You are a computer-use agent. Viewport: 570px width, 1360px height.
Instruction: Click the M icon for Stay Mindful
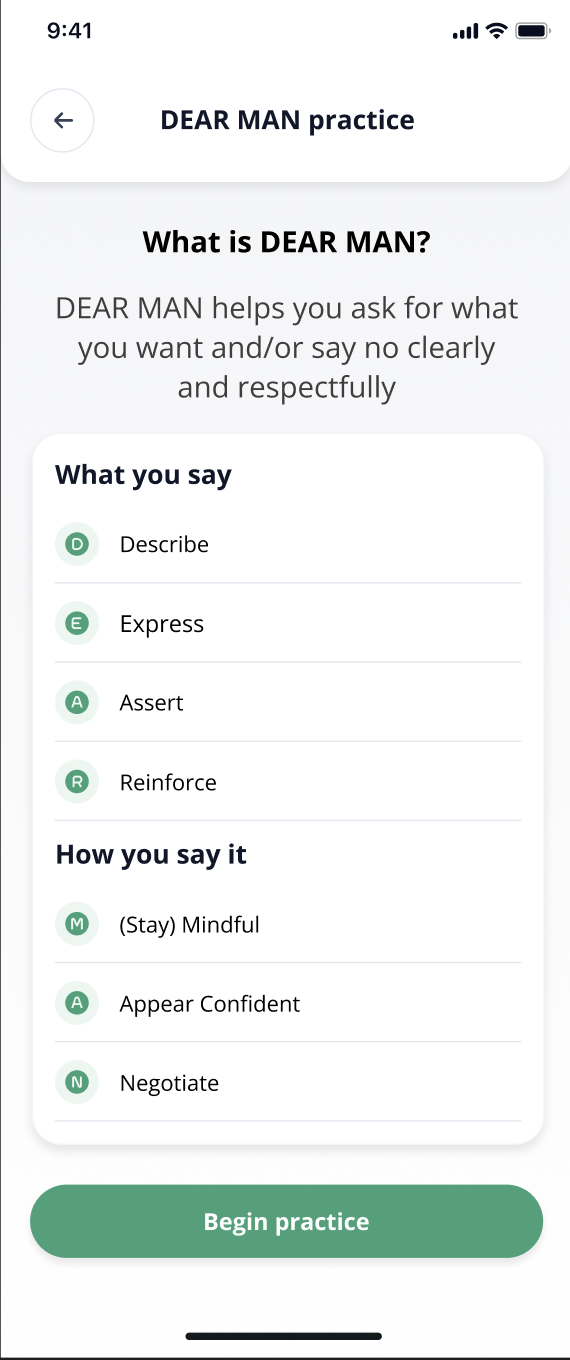(x=77, y=924)
